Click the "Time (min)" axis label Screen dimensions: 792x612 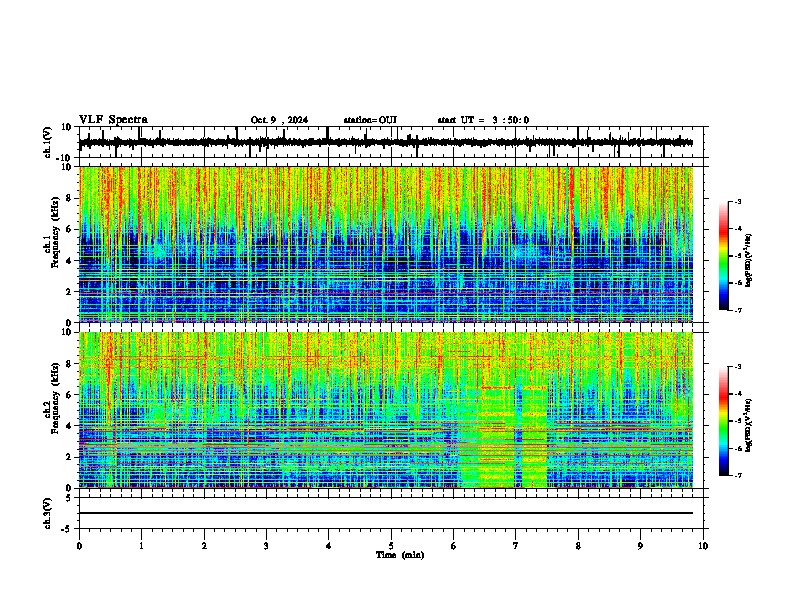coord(400,555)
